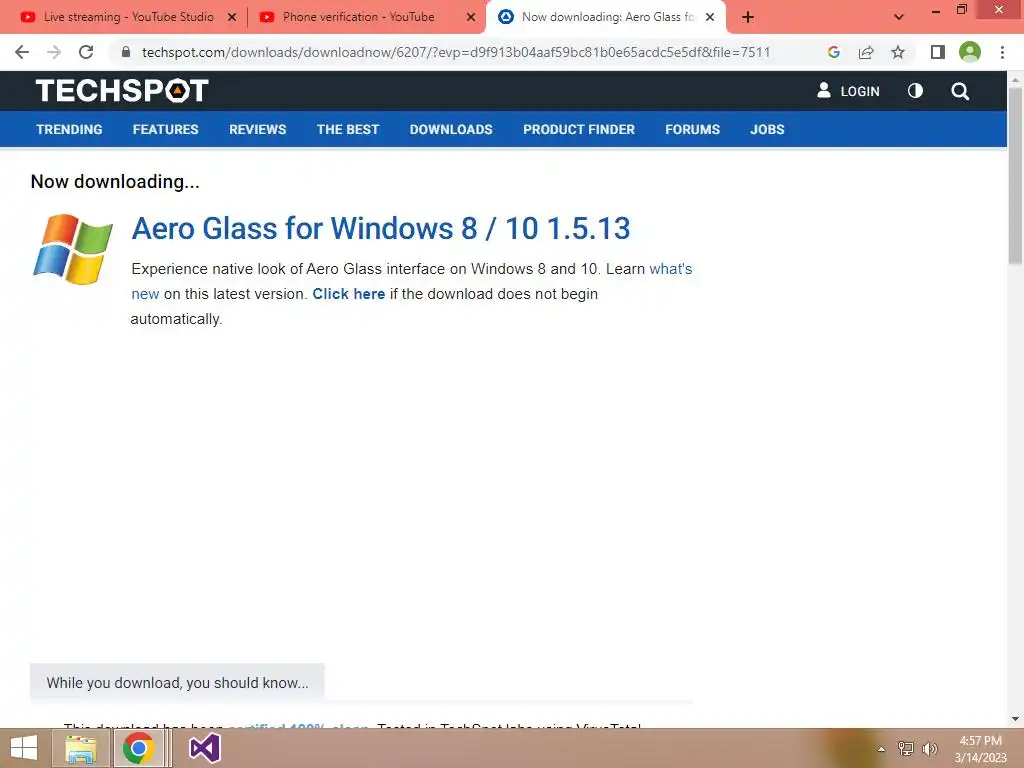Click the address bar URL
This screenshot has height=768, width=1024.
456,52
